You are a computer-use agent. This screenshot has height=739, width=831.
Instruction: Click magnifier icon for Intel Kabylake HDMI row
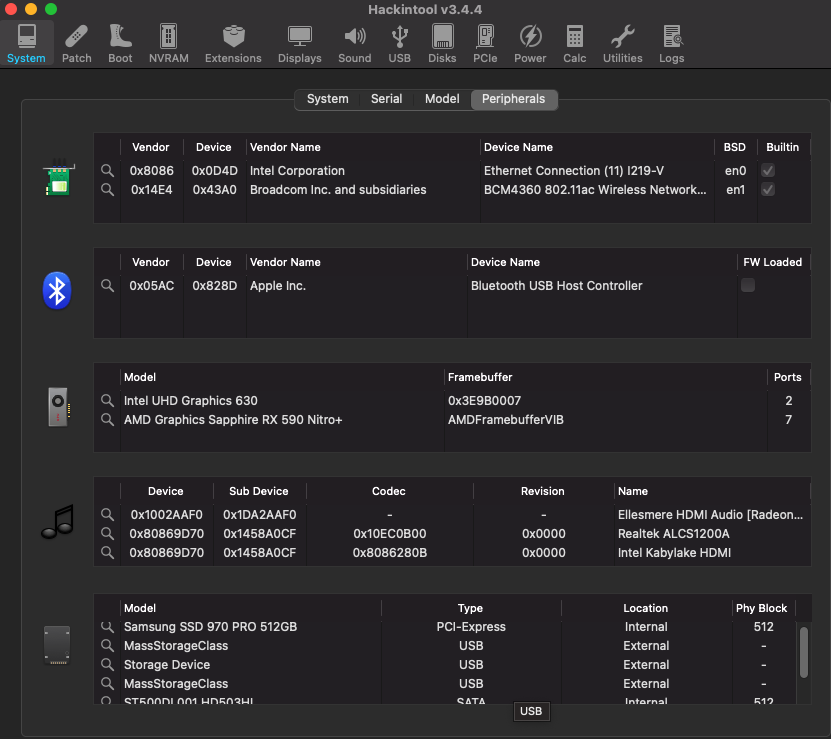point(108,552)
